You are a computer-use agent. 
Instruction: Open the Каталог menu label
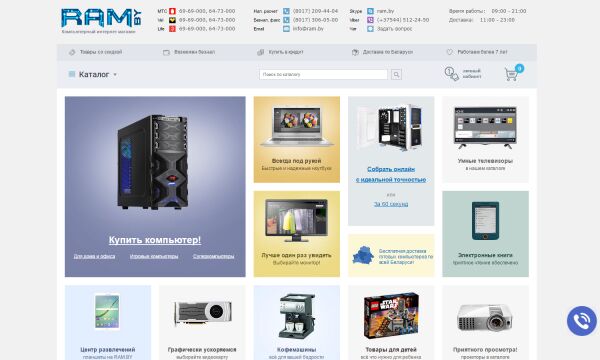[x=94, y=75]
